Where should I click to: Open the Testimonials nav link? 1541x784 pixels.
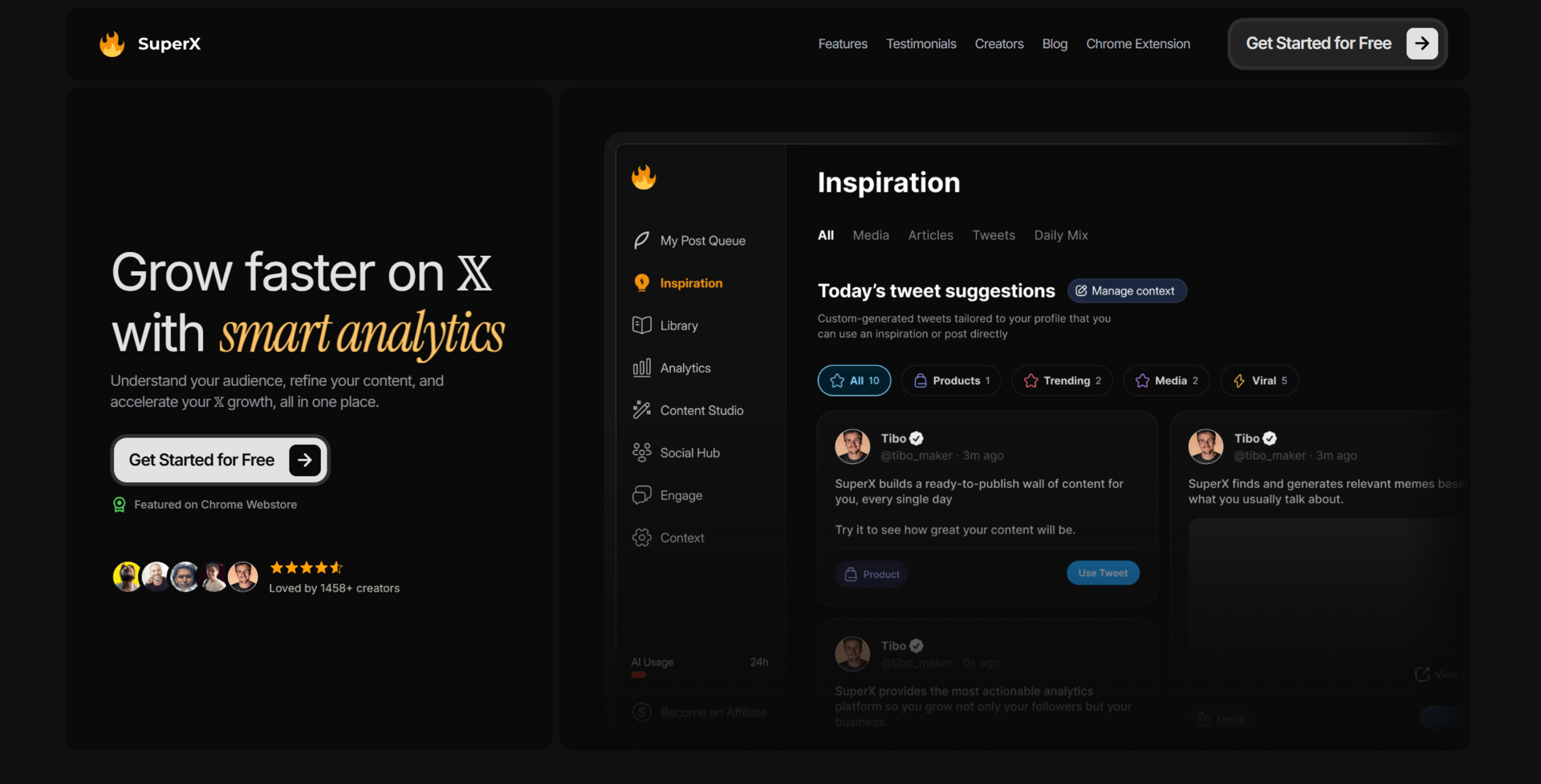[x=921, y=43]
